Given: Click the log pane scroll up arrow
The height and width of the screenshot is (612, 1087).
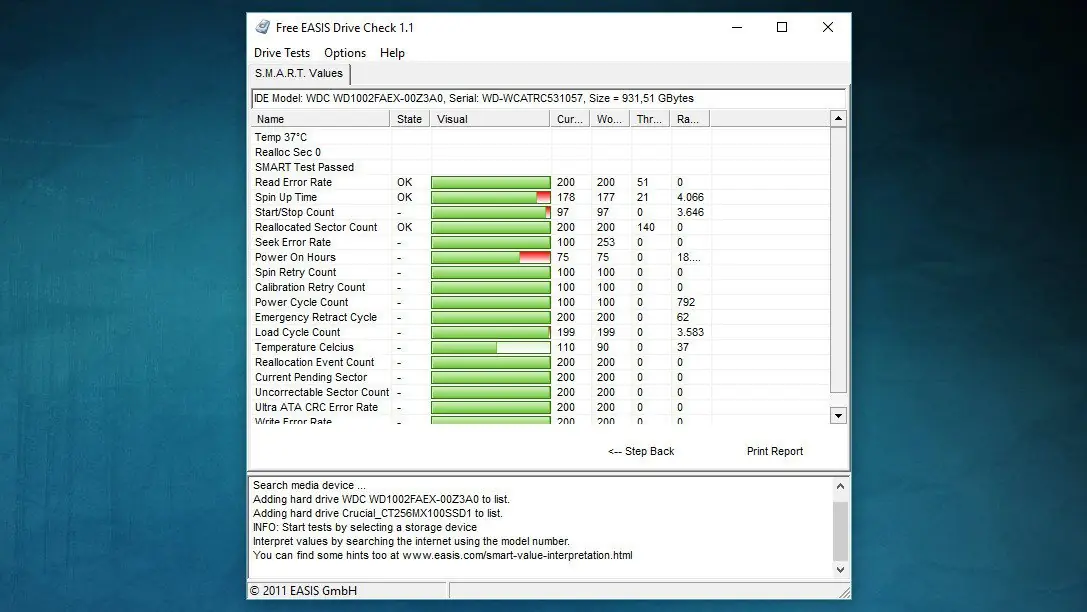Looking at the screenshot, I should [840, 487].
